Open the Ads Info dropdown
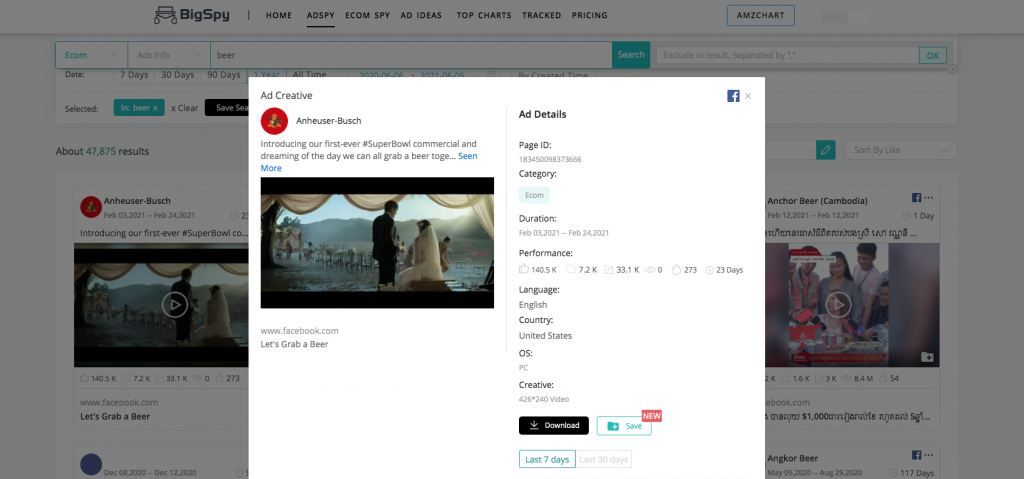The height and width of the screenshot is (479, 1024). tap(168, 55)
